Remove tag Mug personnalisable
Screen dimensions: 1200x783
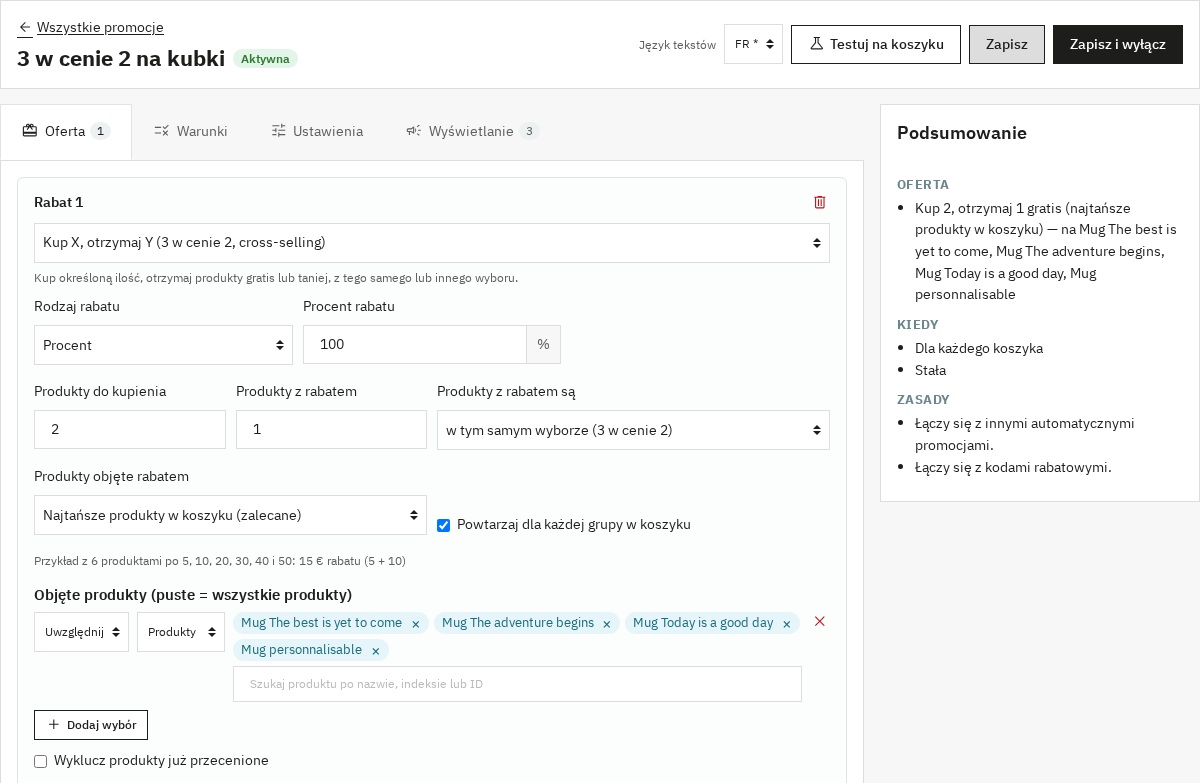376,651
